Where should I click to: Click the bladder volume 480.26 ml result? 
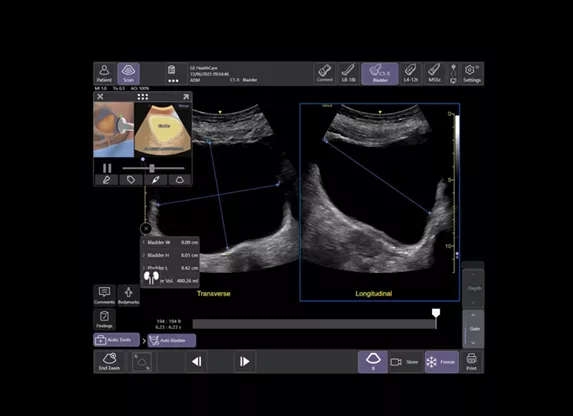click(x=179, y=281)
